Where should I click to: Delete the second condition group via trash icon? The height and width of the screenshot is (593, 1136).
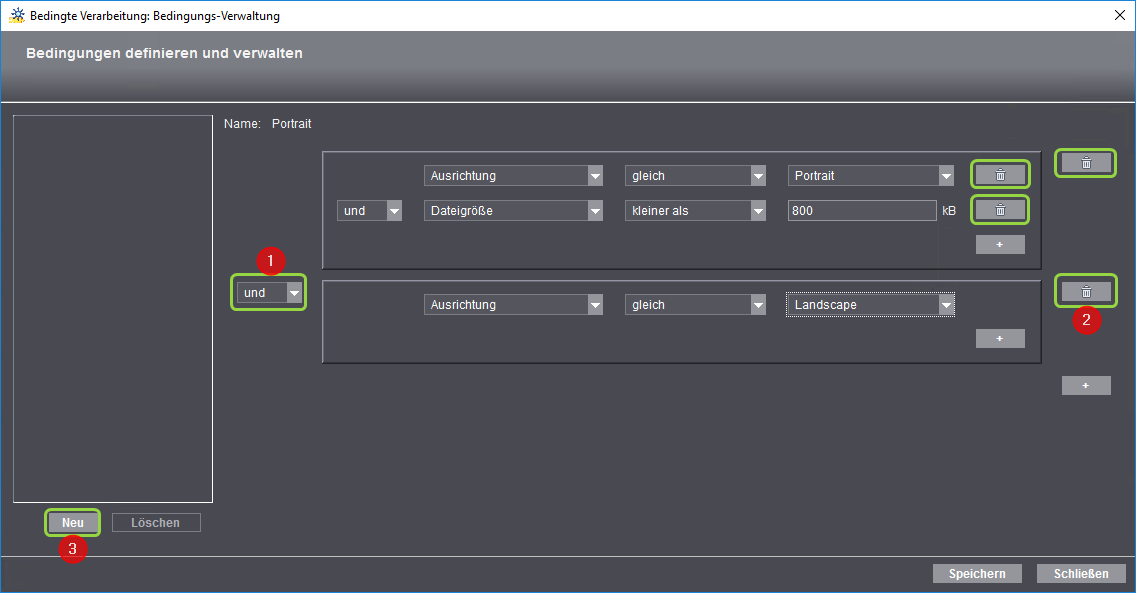[1086, 291]
